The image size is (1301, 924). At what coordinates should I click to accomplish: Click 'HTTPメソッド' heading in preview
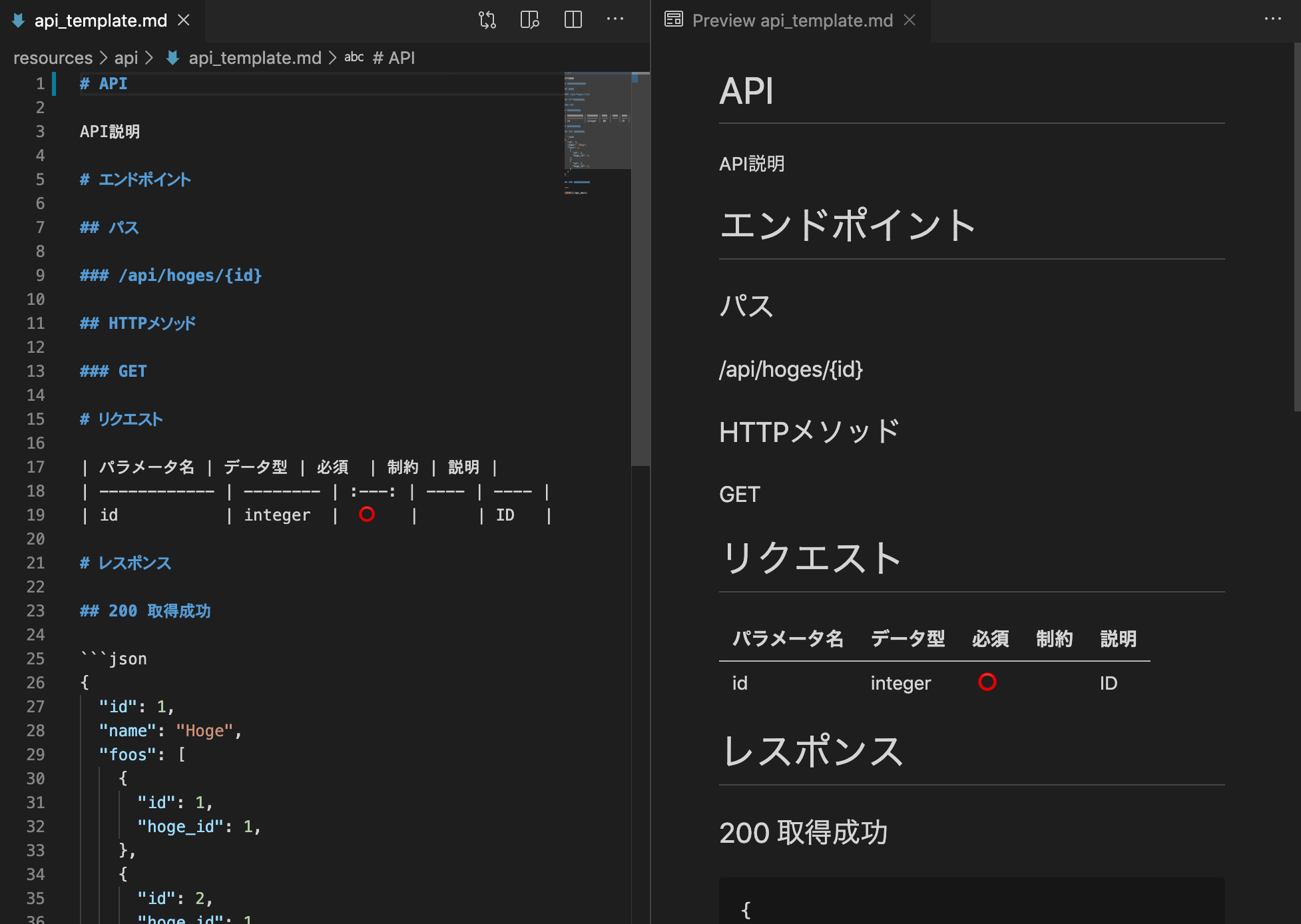tap(809, 431)
